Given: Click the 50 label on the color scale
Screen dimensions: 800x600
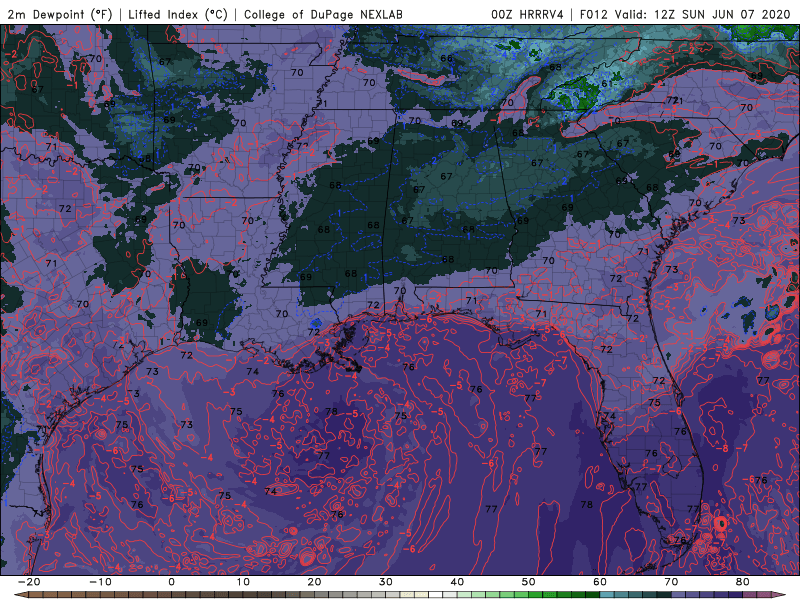Looking at the screenshot, I should [529, 582].
